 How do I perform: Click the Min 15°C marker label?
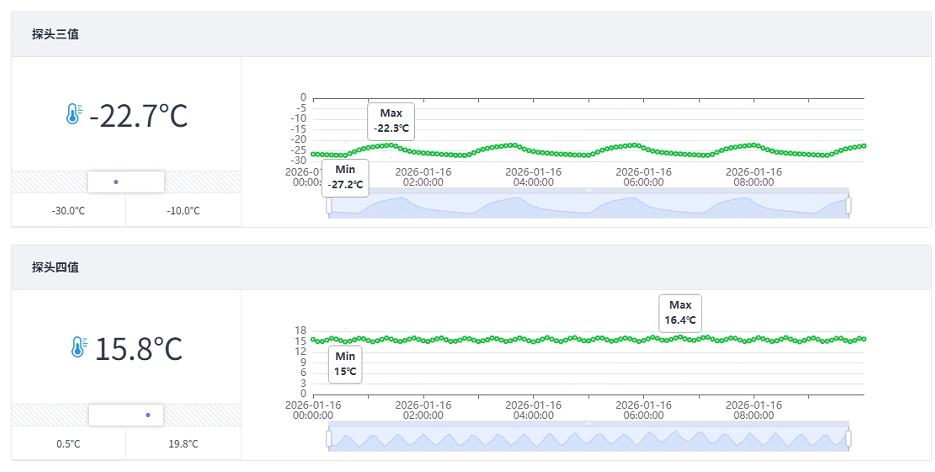pos(345,363)
